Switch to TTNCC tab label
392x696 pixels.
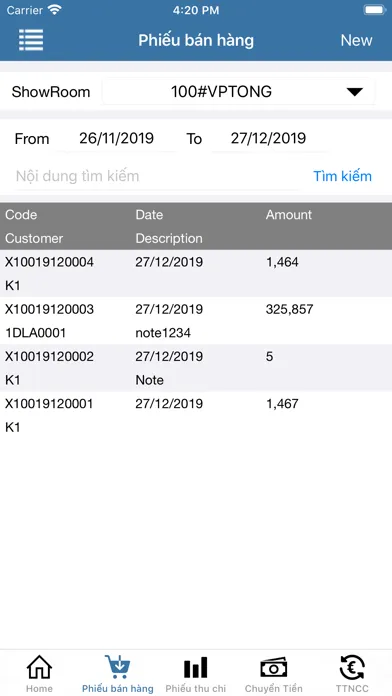pos(352,688)
